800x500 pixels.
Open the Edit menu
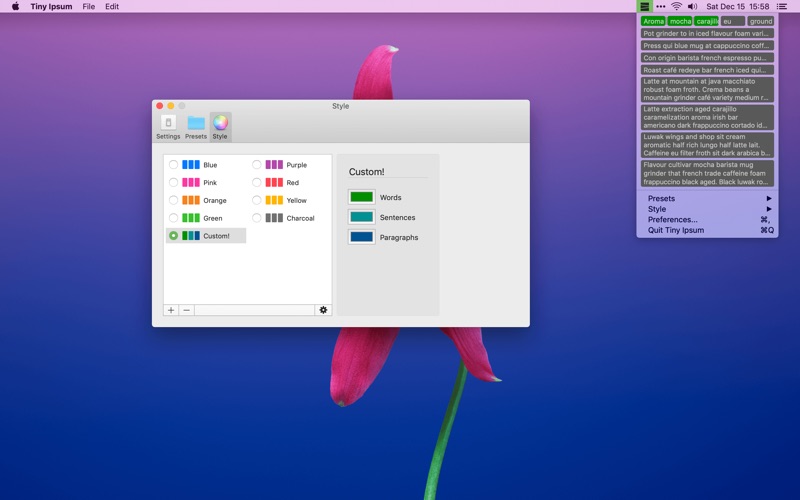coord(112,6)
